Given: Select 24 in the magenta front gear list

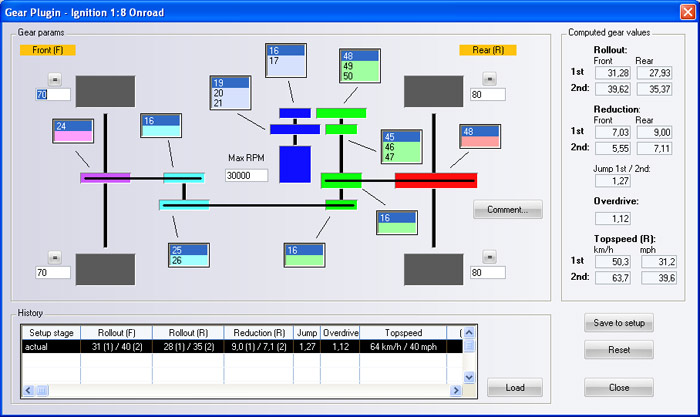Looking at the screenshot, I should (x=73, y=126).
